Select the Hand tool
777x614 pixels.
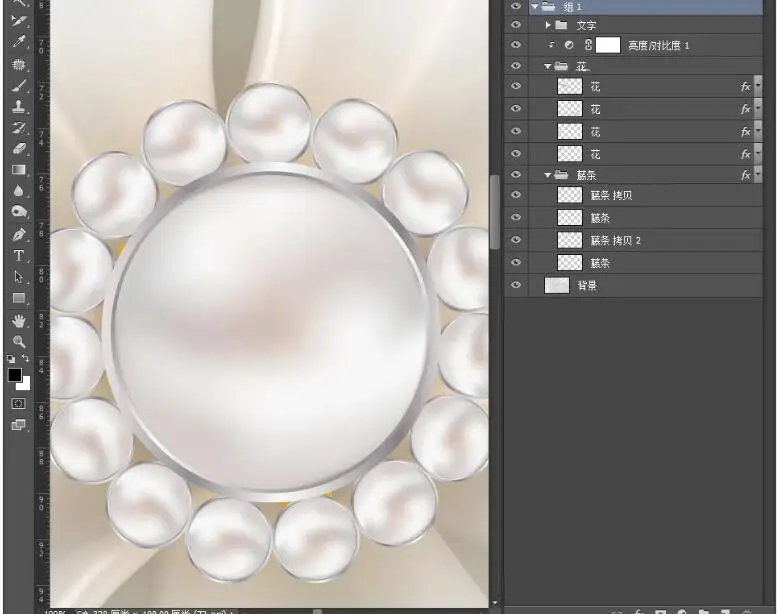(19, 321)
